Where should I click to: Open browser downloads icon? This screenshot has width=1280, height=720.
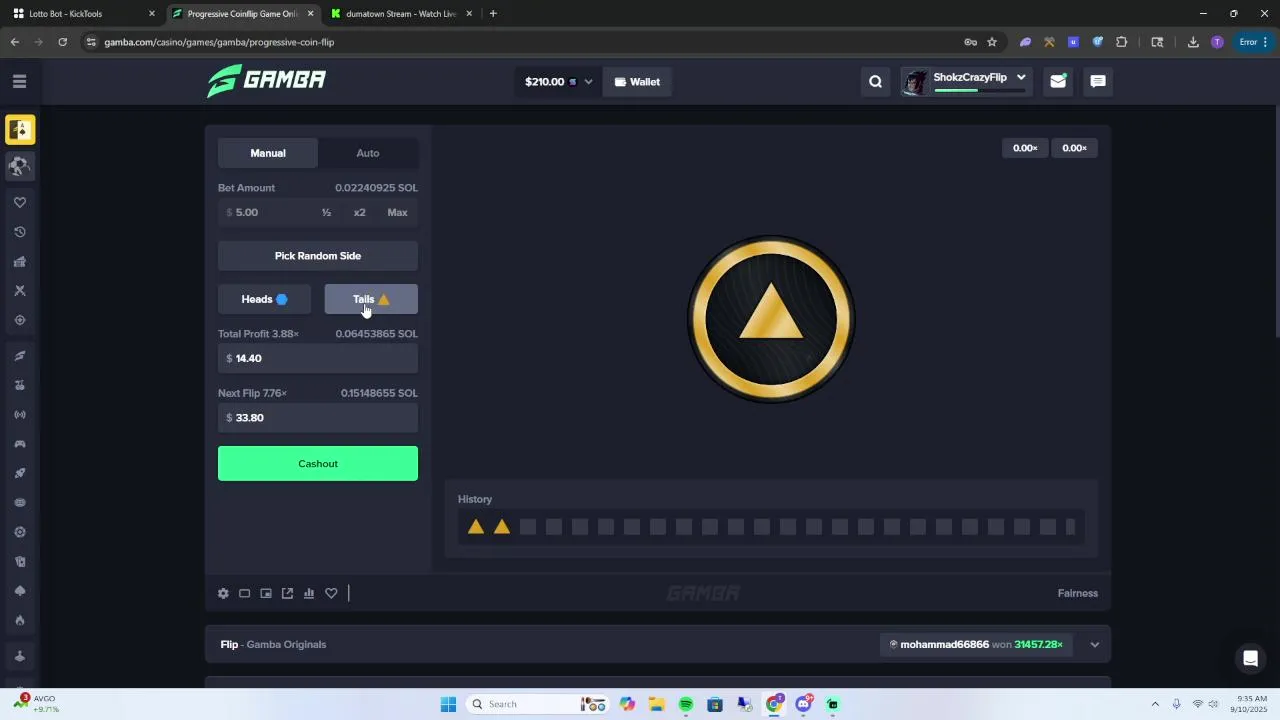tap(1193, 42)
